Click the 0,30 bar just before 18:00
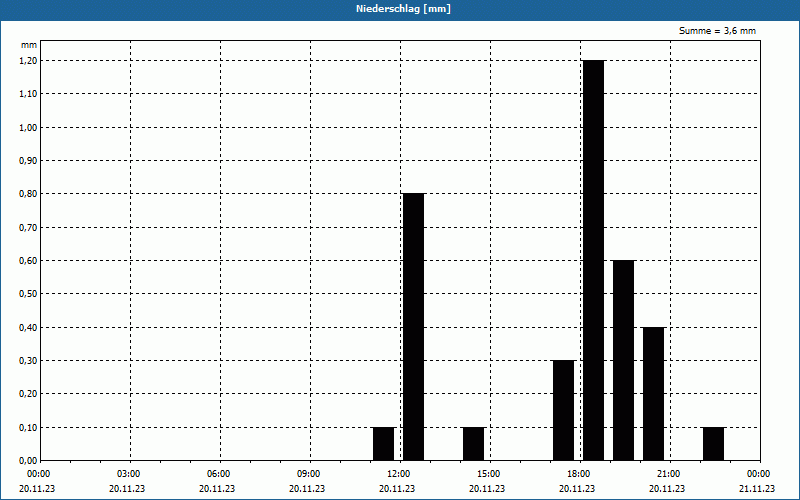This screenshot has width=800, height=500. point(564,411)
